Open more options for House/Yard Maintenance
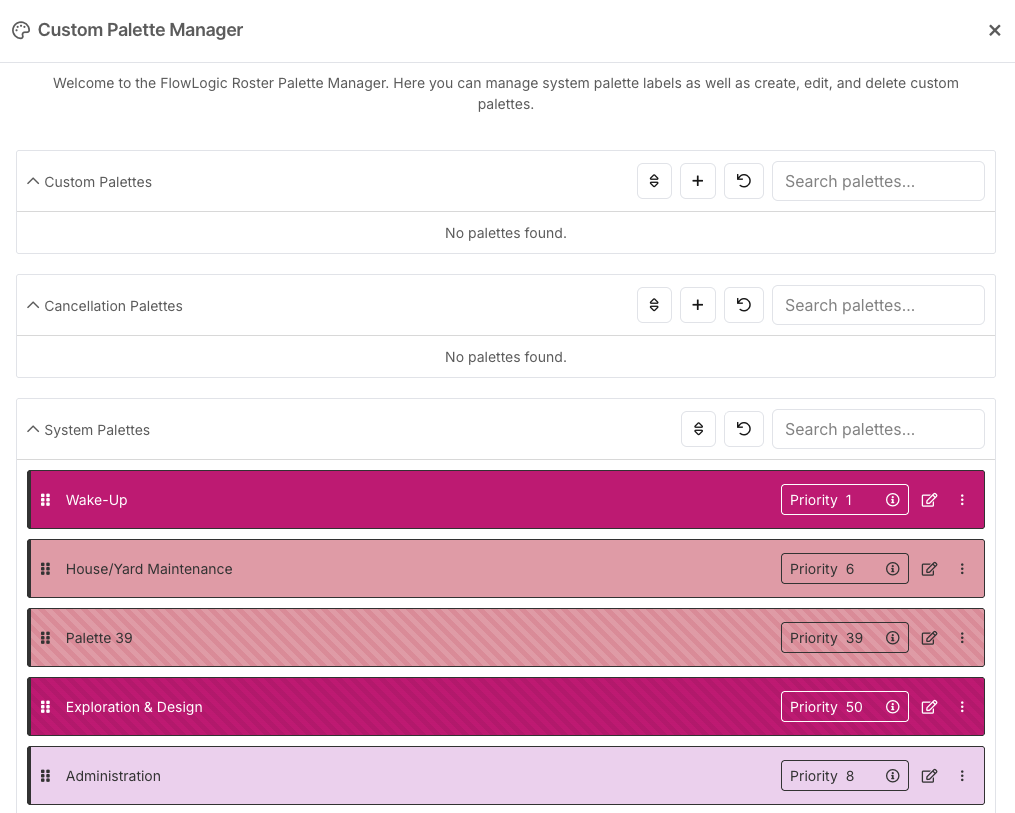 pos(962,569)
